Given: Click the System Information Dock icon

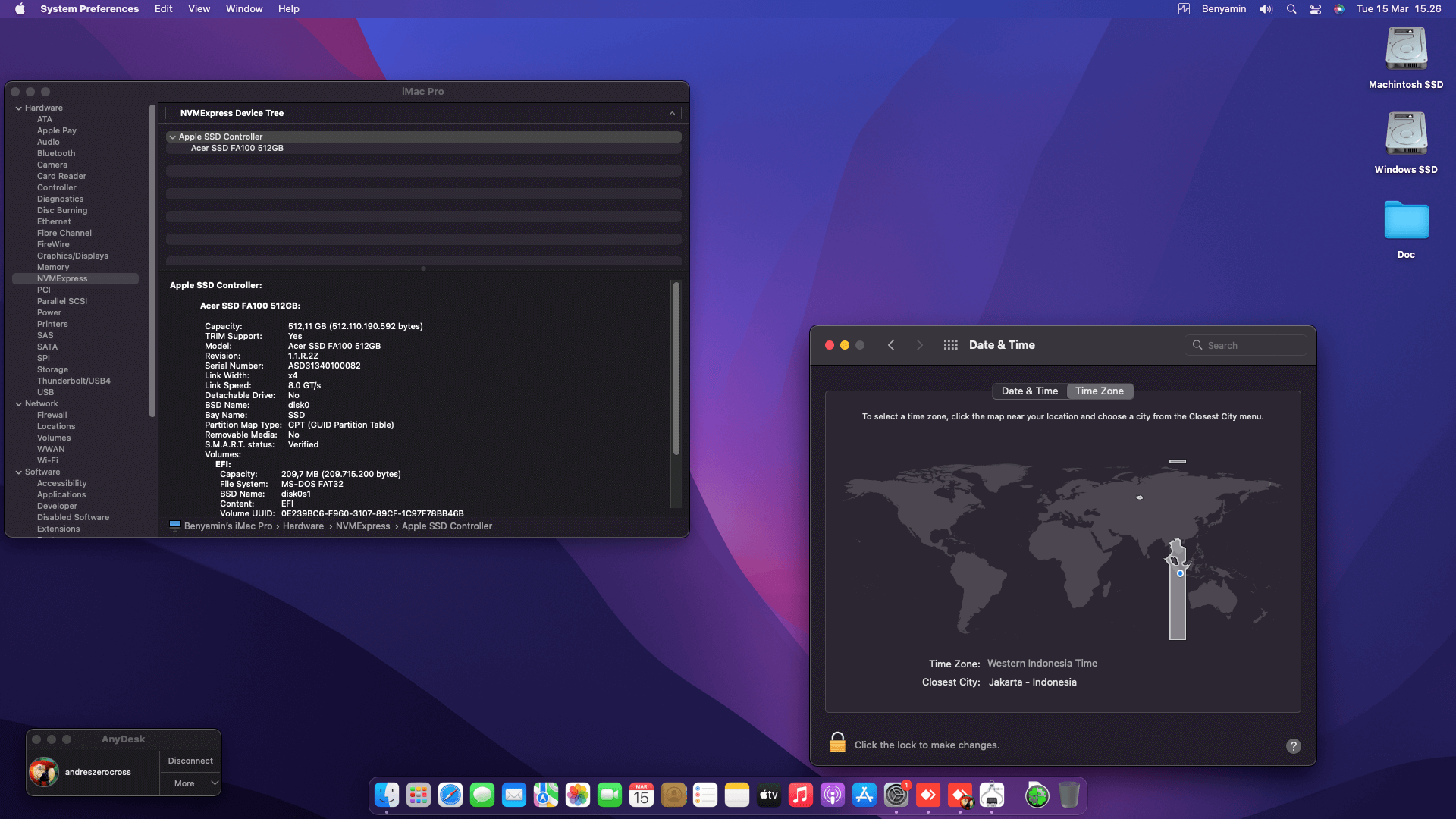Looking at the screenshot, I should [992, 795].
